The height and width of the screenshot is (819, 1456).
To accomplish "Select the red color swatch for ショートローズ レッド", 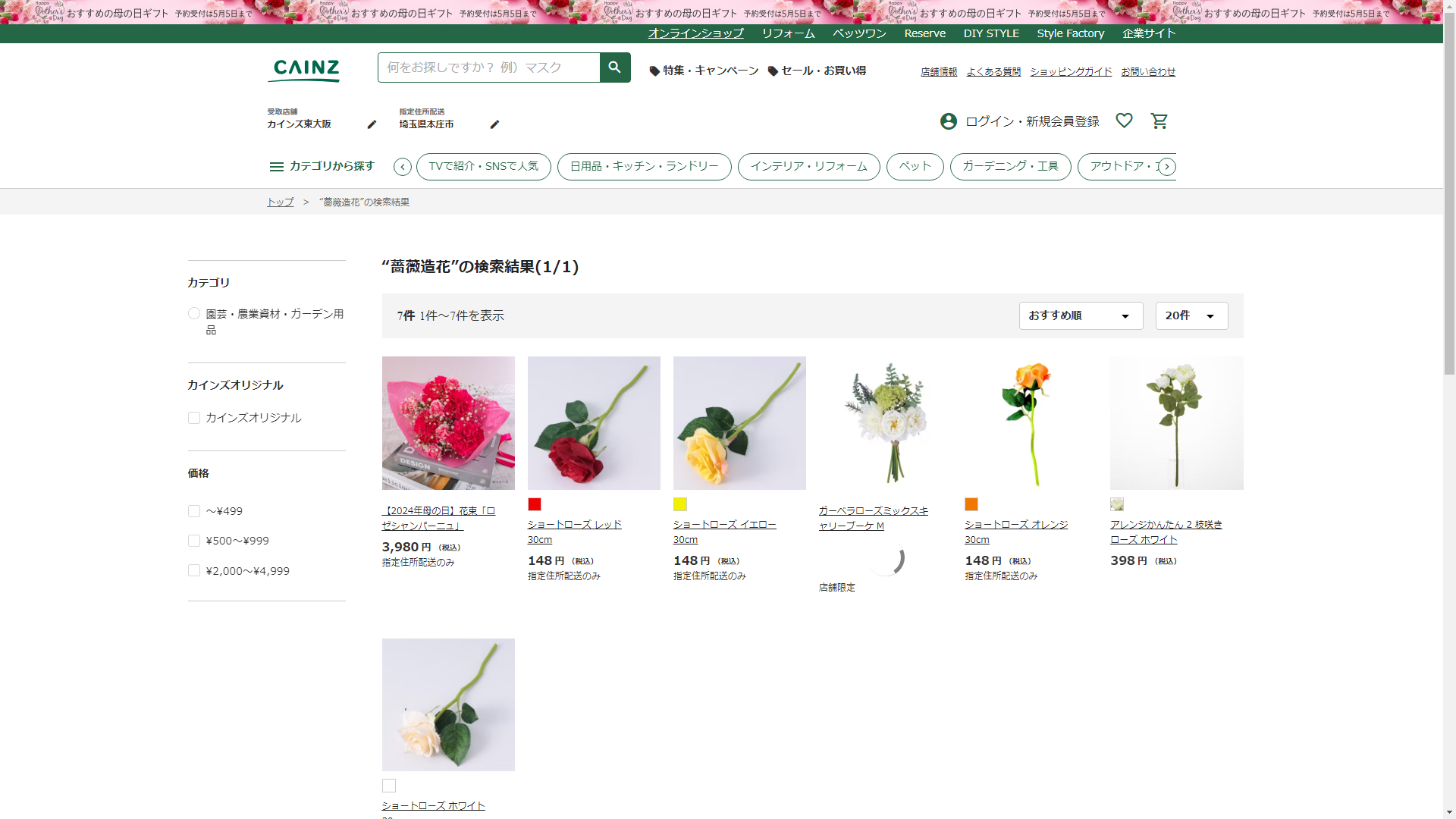I will (x=535, y=504).
